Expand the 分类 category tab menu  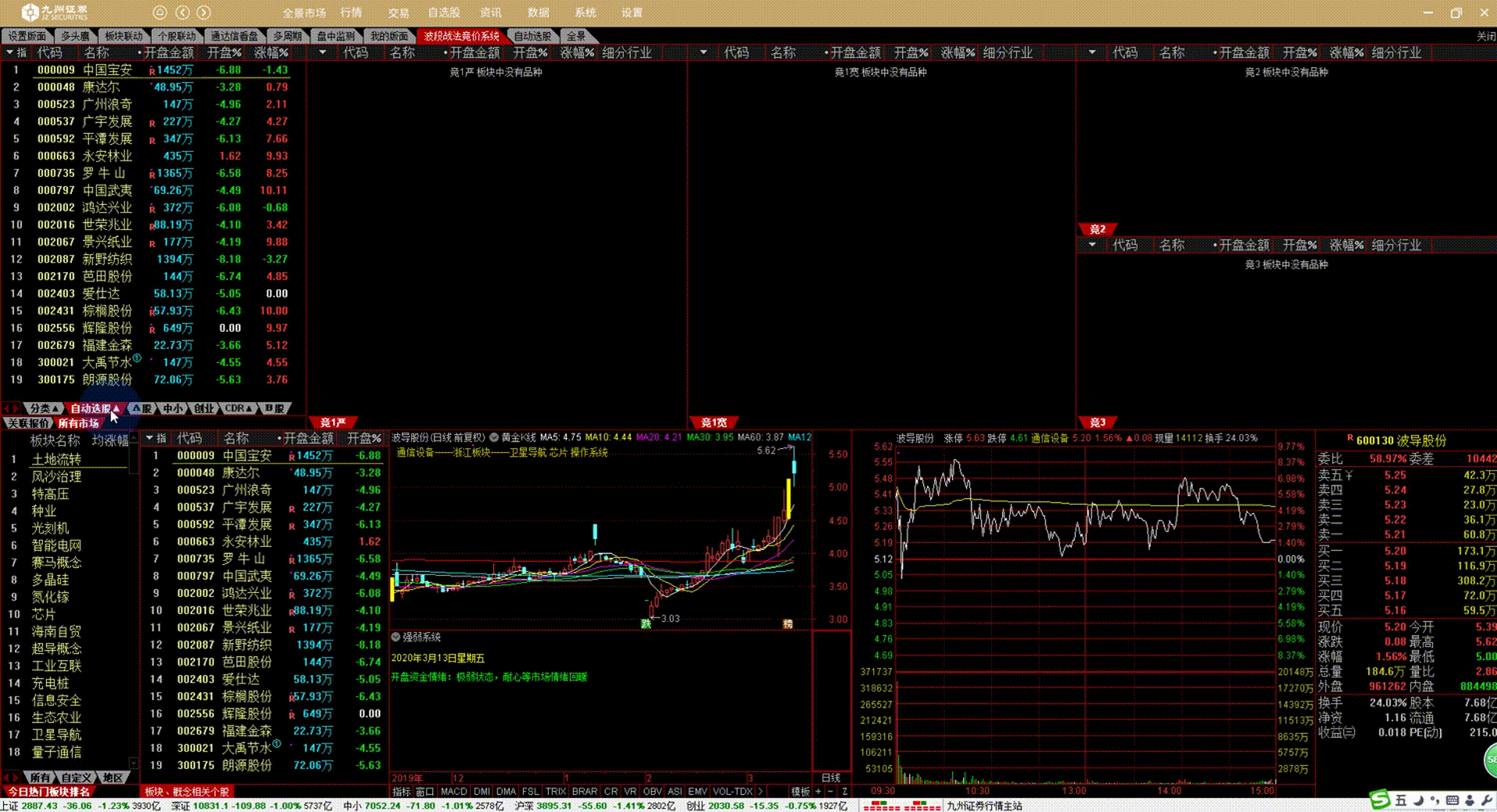coord(44,408)
